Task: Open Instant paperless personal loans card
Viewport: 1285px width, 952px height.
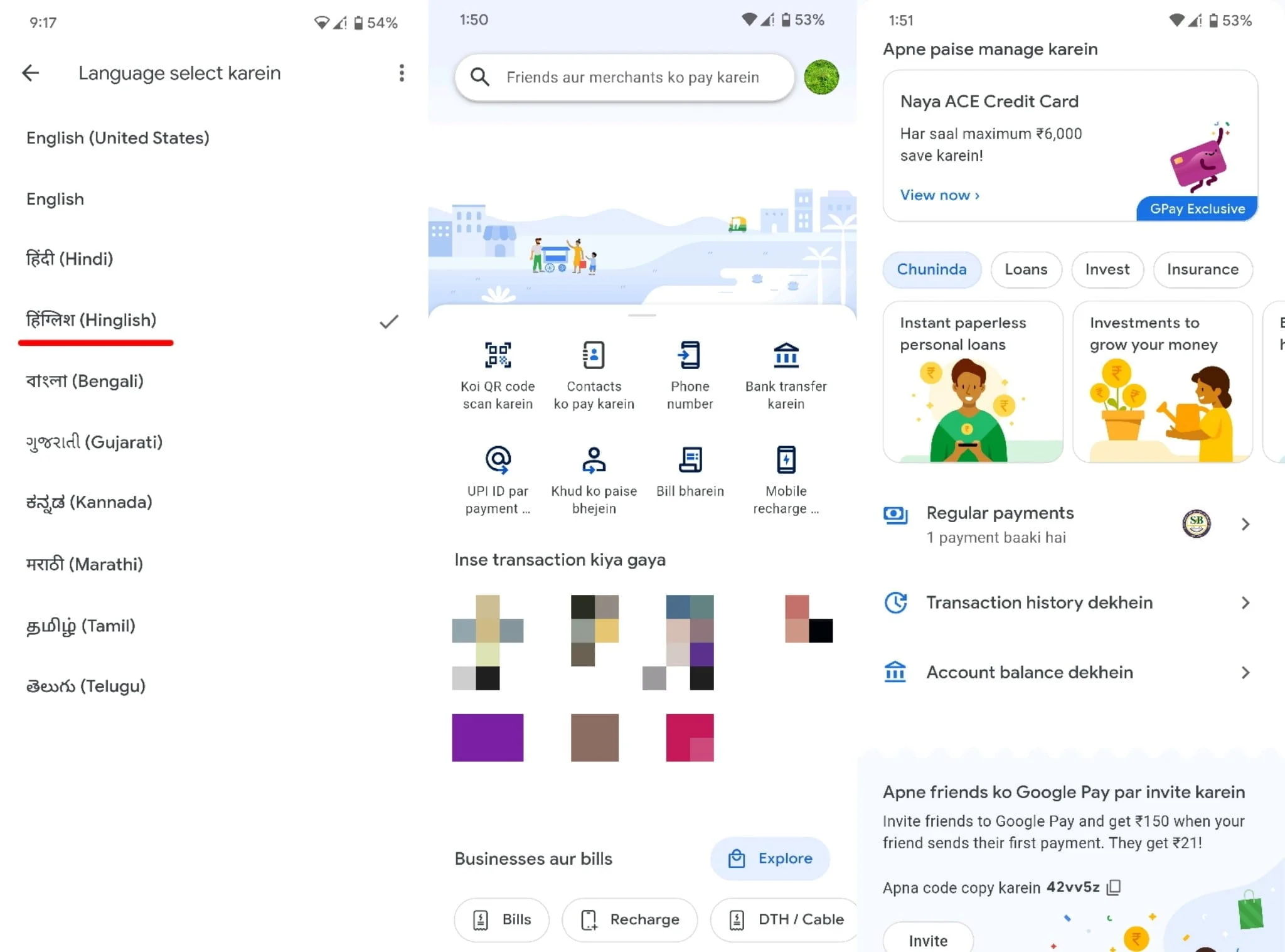Action: [973, 382]
